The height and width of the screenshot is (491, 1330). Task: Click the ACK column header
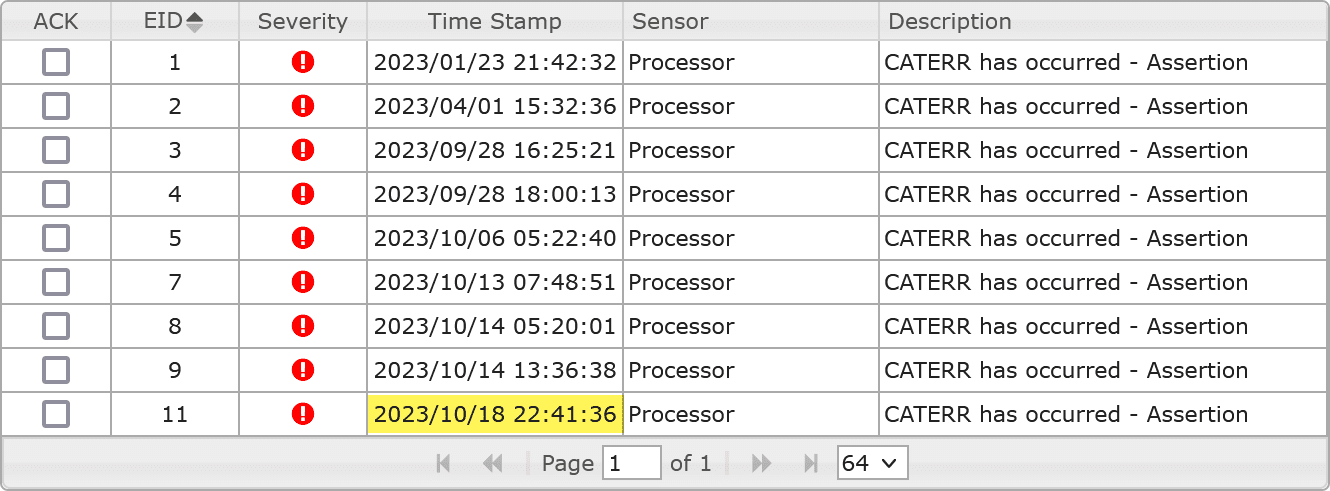tap(56, 21)
